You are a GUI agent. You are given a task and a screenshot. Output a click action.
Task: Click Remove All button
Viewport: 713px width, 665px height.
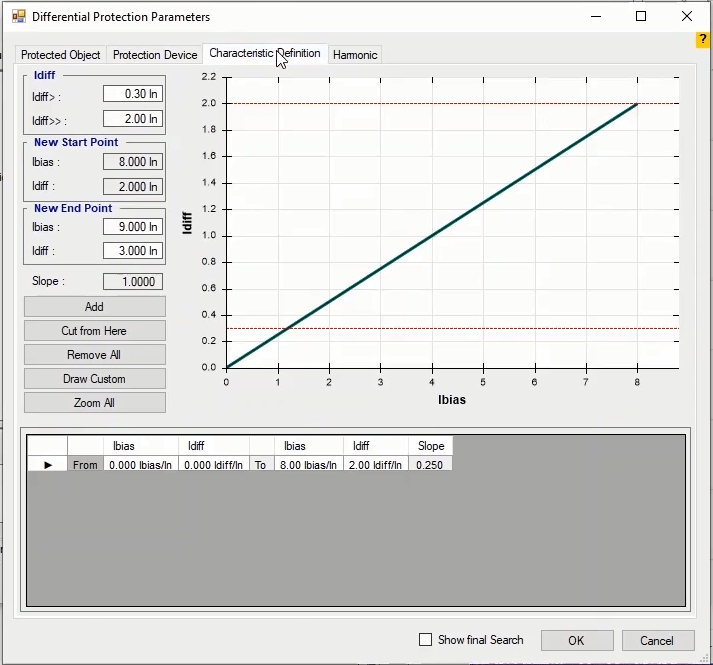click(94, 355)
